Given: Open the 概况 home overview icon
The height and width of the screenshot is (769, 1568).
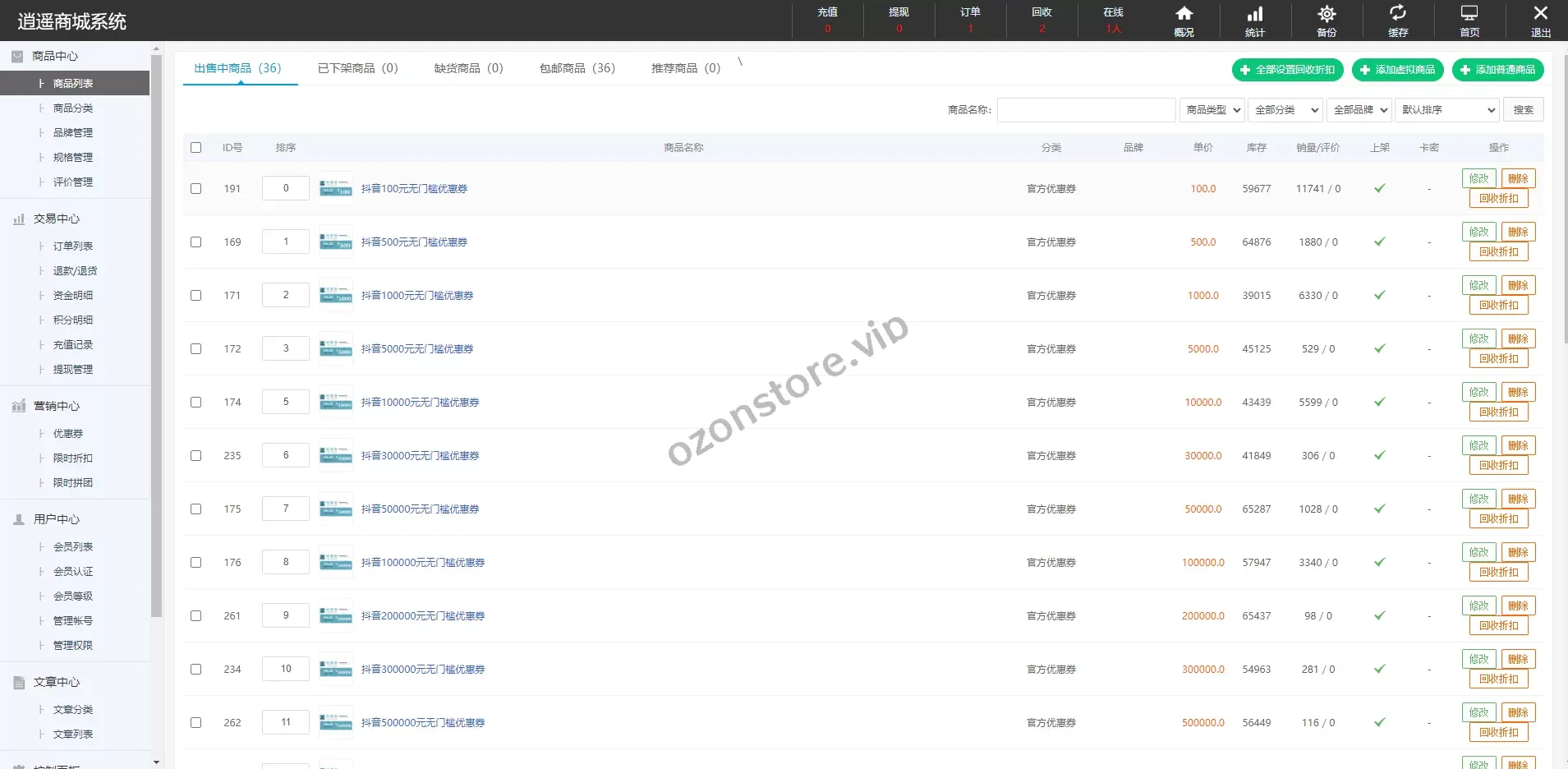Looking at the screenshot, I should coord(1184,14).
